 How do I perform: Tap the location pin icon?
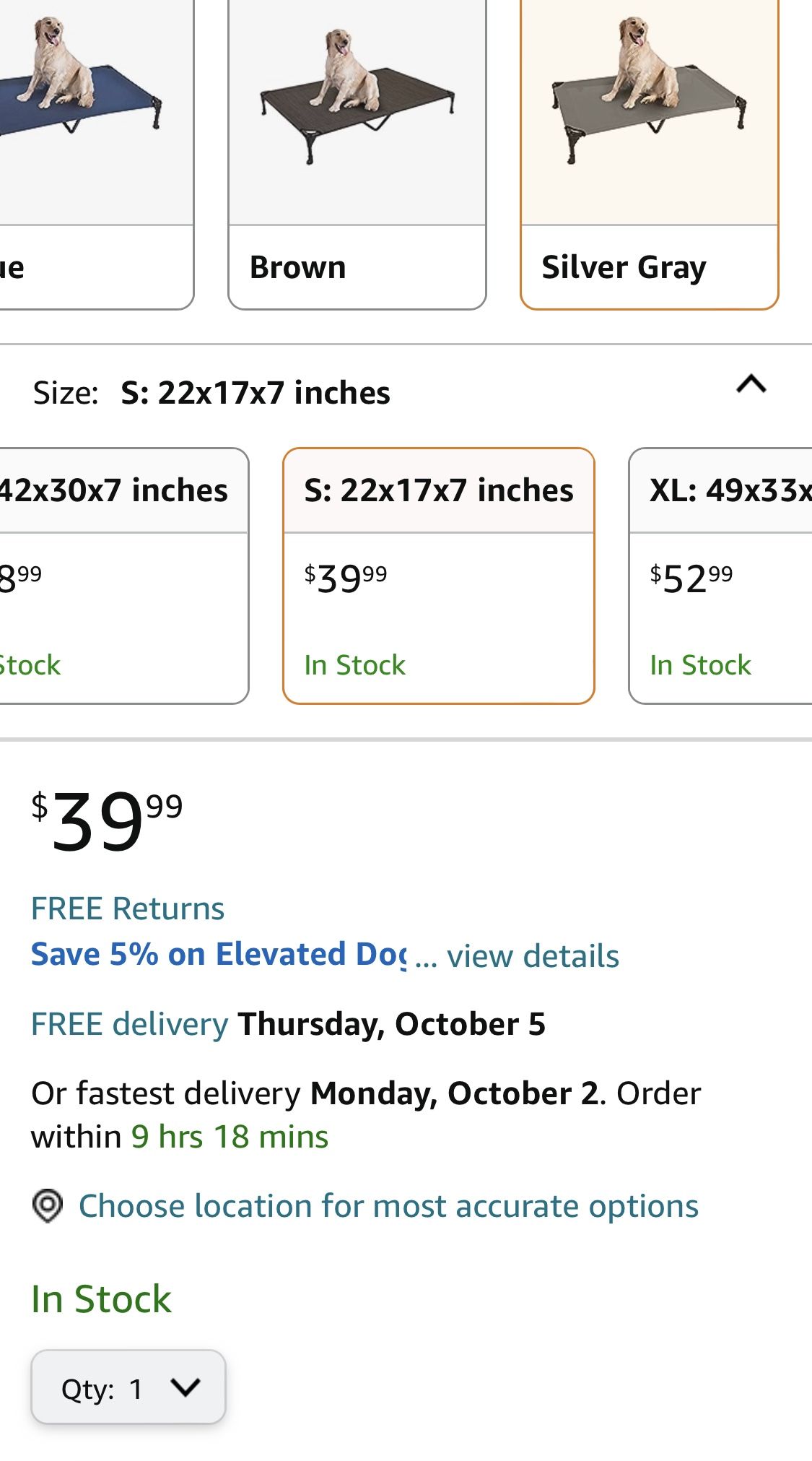click(48, 1205)
